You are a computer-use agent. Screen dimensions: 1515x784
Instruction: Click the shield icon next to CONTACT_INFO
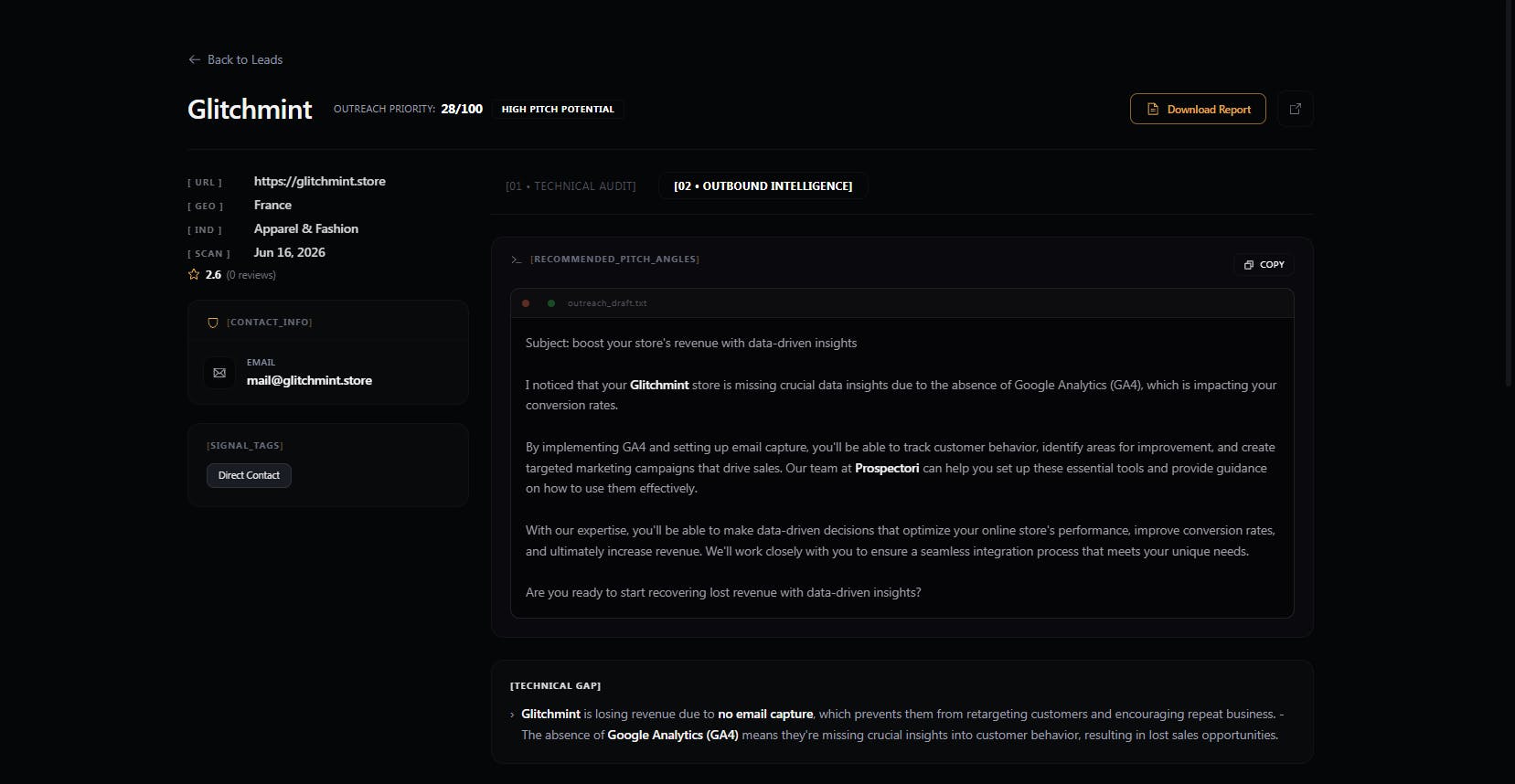click(x=213, y=323)
